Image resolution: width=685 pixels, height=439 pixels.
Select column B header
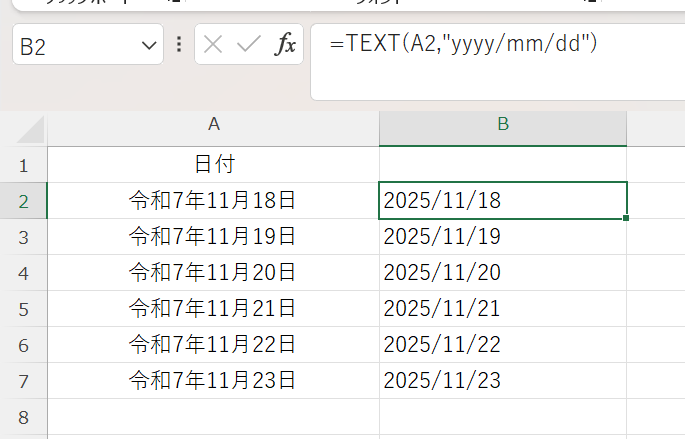pyautogui.click(x=503, y=124)
